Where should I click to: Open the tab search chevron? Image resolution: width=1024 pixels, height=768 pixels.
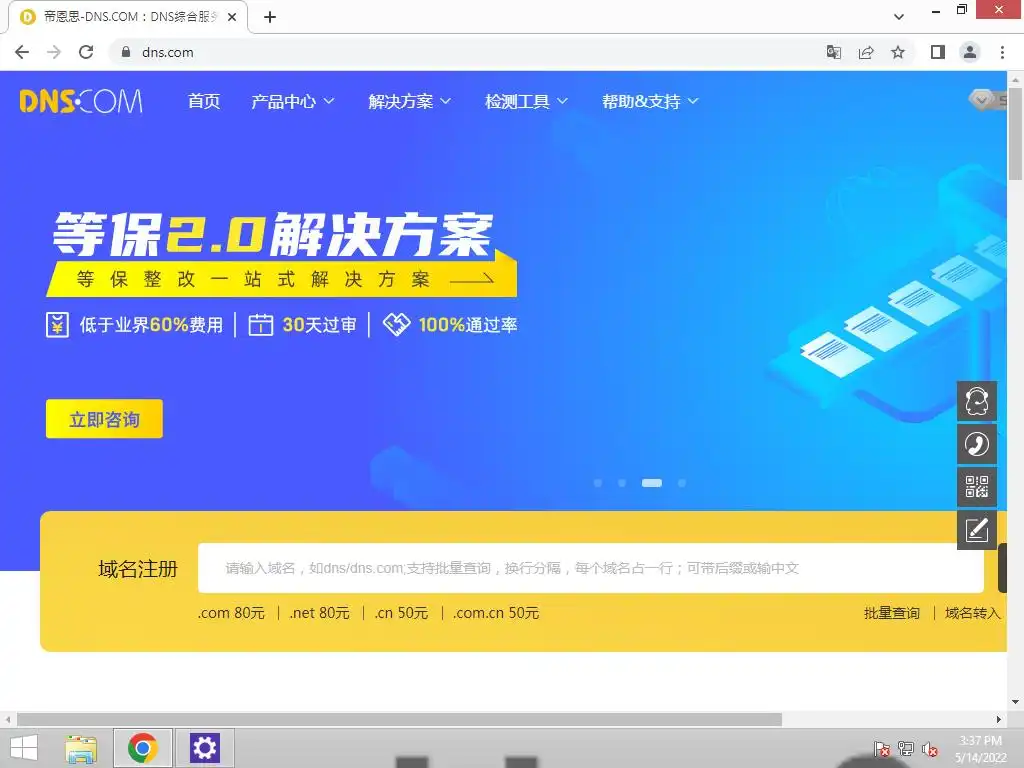click(x=899, y=17)
